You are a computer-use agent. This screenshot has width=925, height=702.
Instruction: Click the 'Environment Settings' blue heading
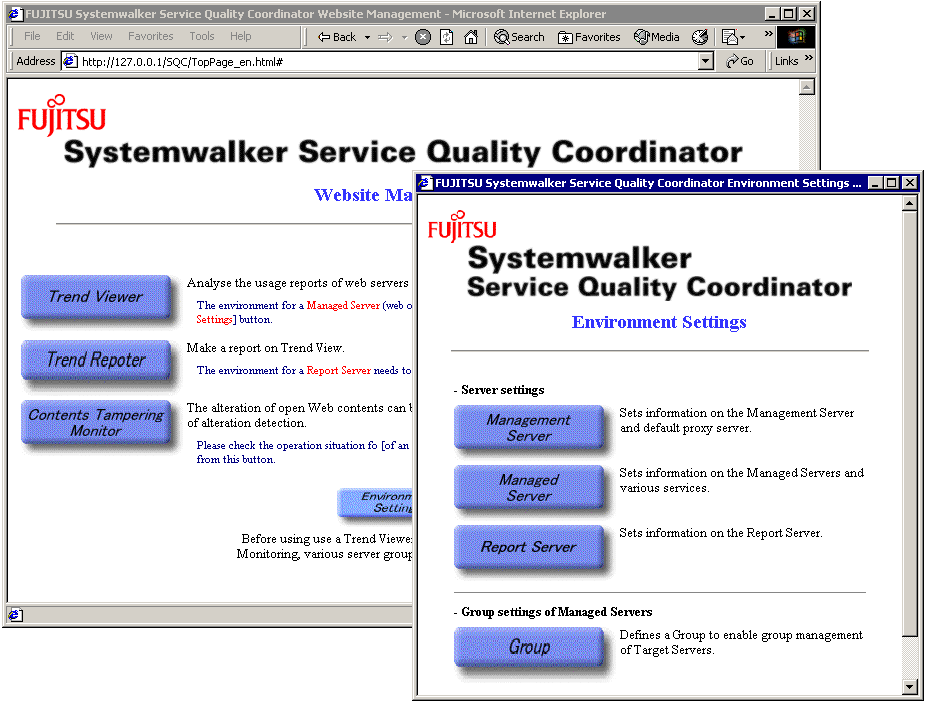point(659,322)
